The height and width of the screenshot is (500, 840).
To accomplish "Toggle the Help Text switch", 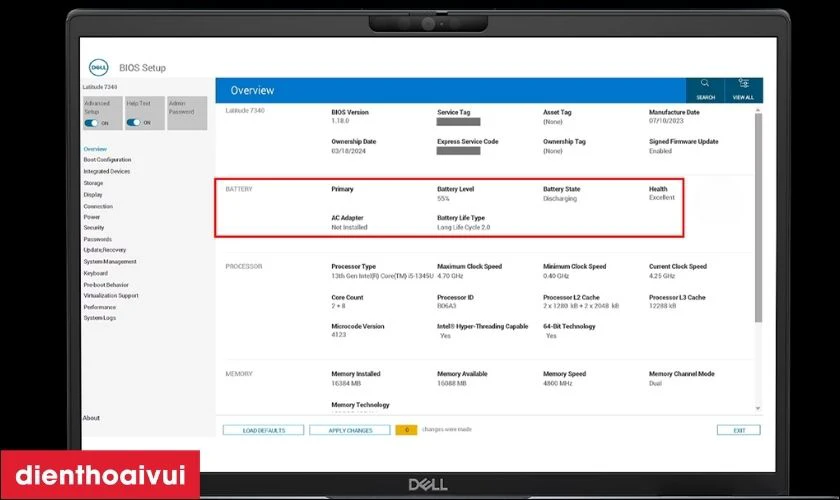I will [x=133, y=123].
